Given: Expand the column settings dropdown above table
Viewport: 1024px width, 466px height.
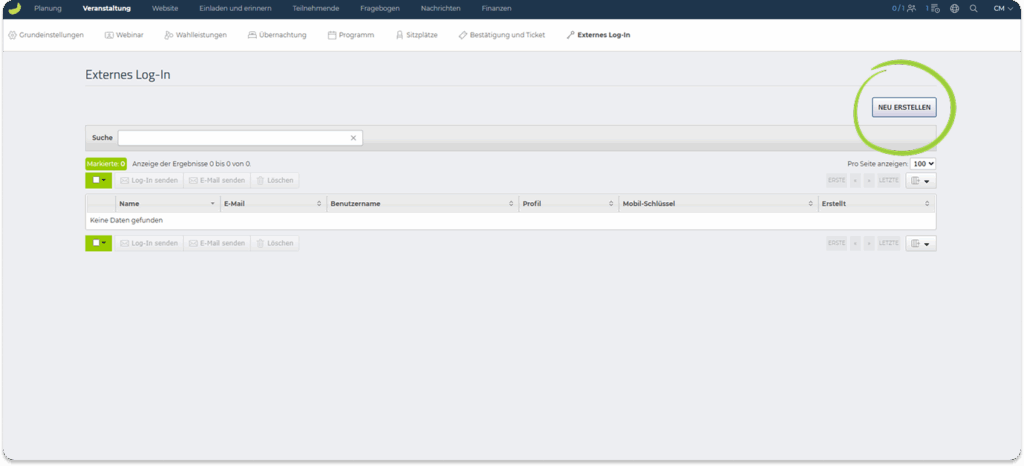Looking at the screenshot, I should point(921,181).
